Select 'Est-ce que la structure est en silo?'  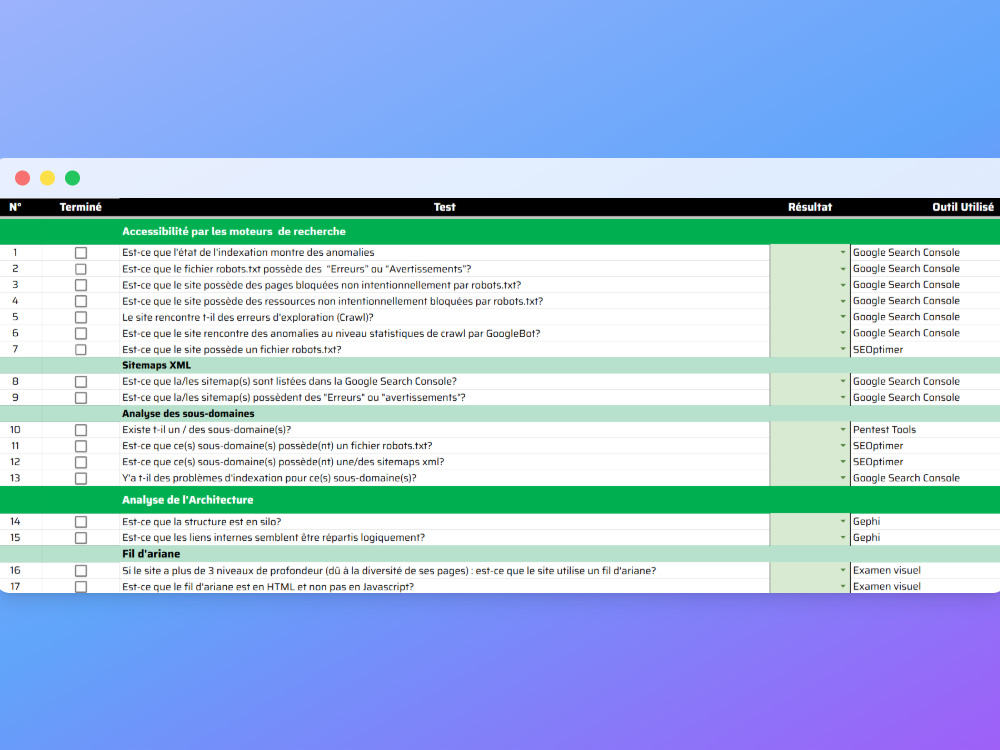[x=445, y=522]
